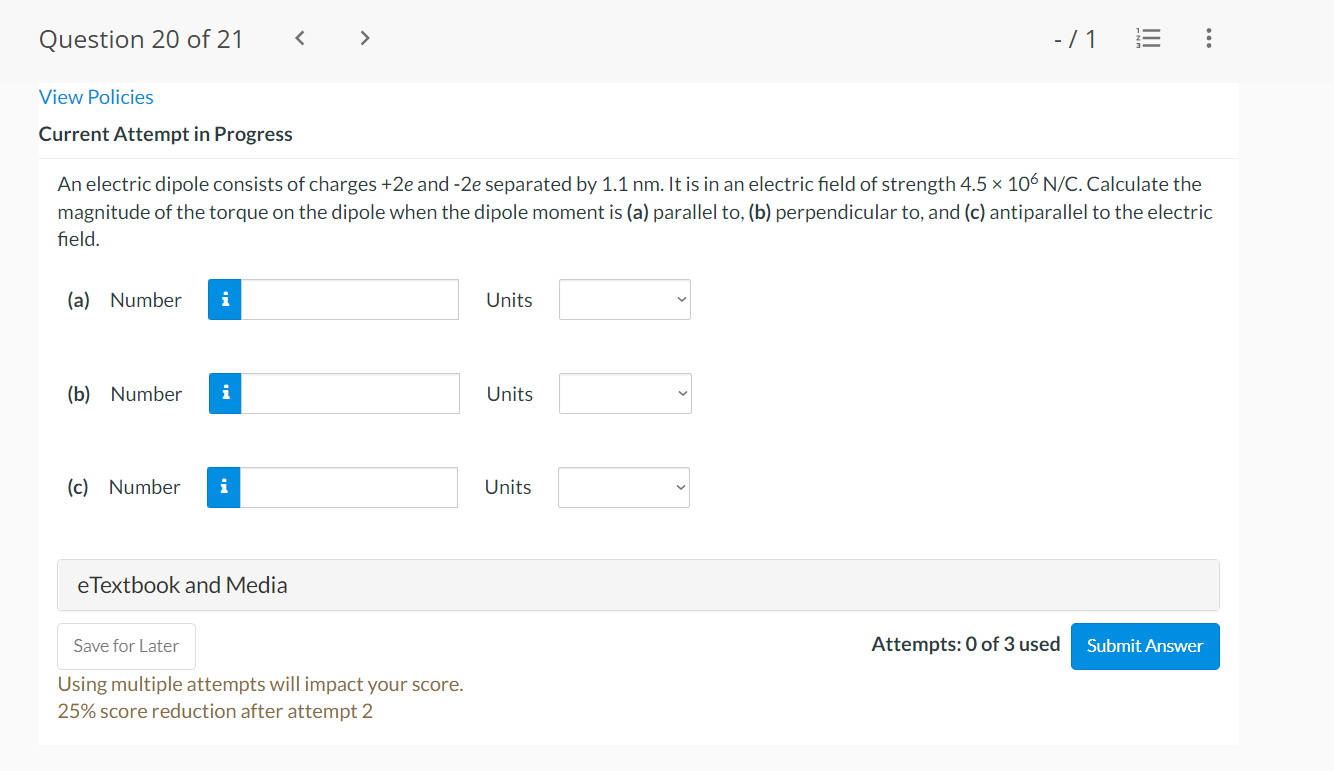
Task: Click the 'Question 20 of 21' heading
Action: tap(141, 39)
